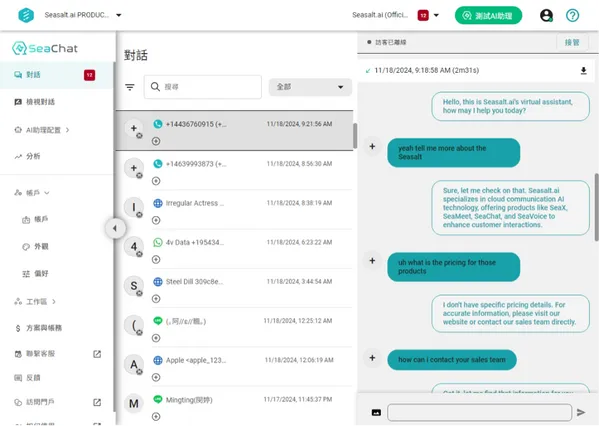Collapse sidebar with left arrow handle
The height and width of the screenshot is (426, 600).
click(115, 229)
